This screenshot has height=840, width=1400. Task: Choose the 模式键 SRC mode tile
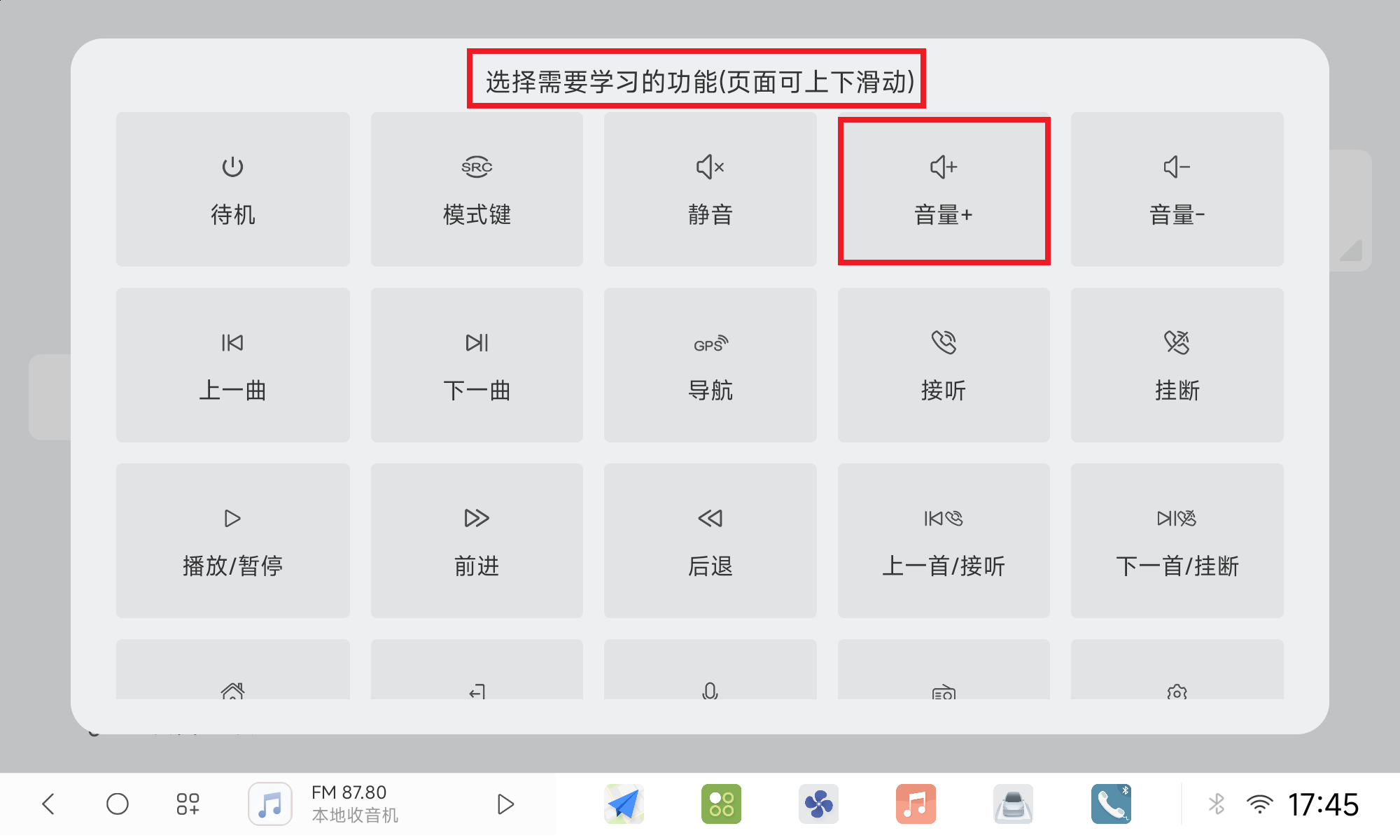477,189
